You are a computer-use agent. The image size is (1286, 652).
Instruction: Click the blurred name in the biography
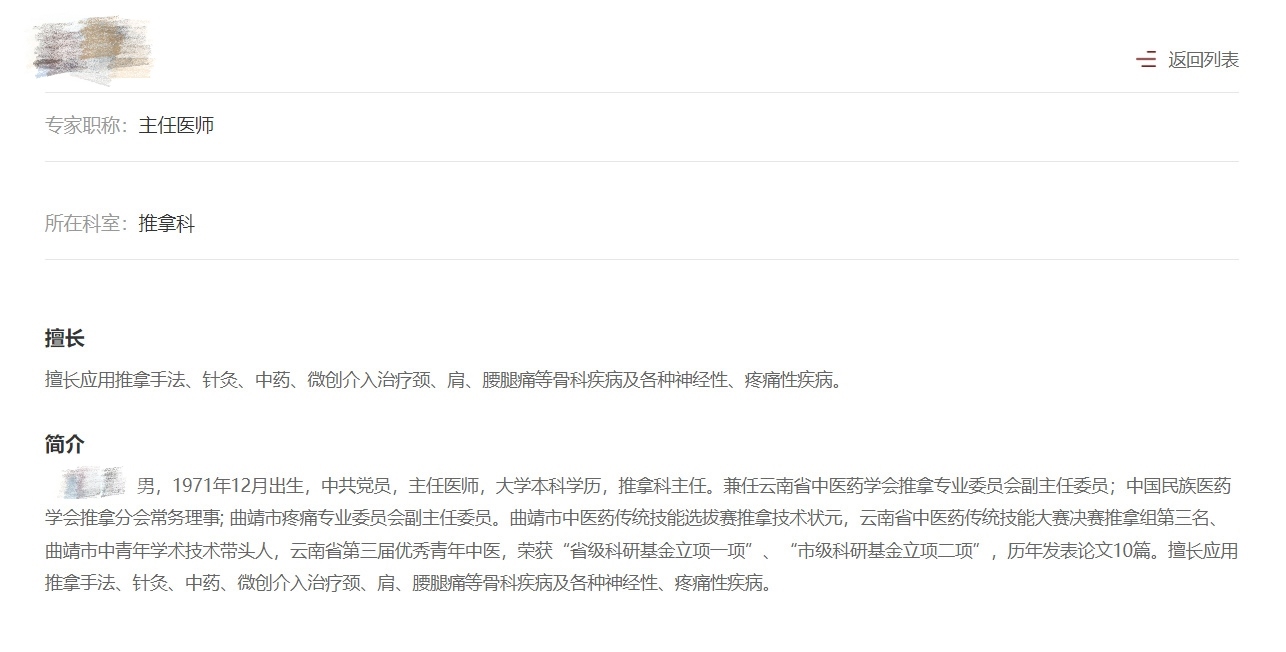click(x=91, y=483)
